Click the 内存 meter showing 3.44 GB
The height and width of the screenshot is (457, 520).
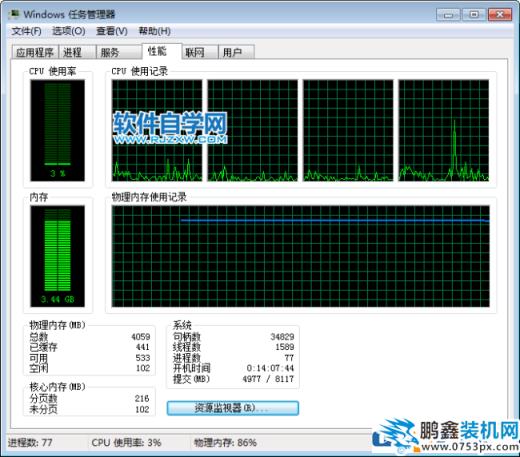coord(57,256)
